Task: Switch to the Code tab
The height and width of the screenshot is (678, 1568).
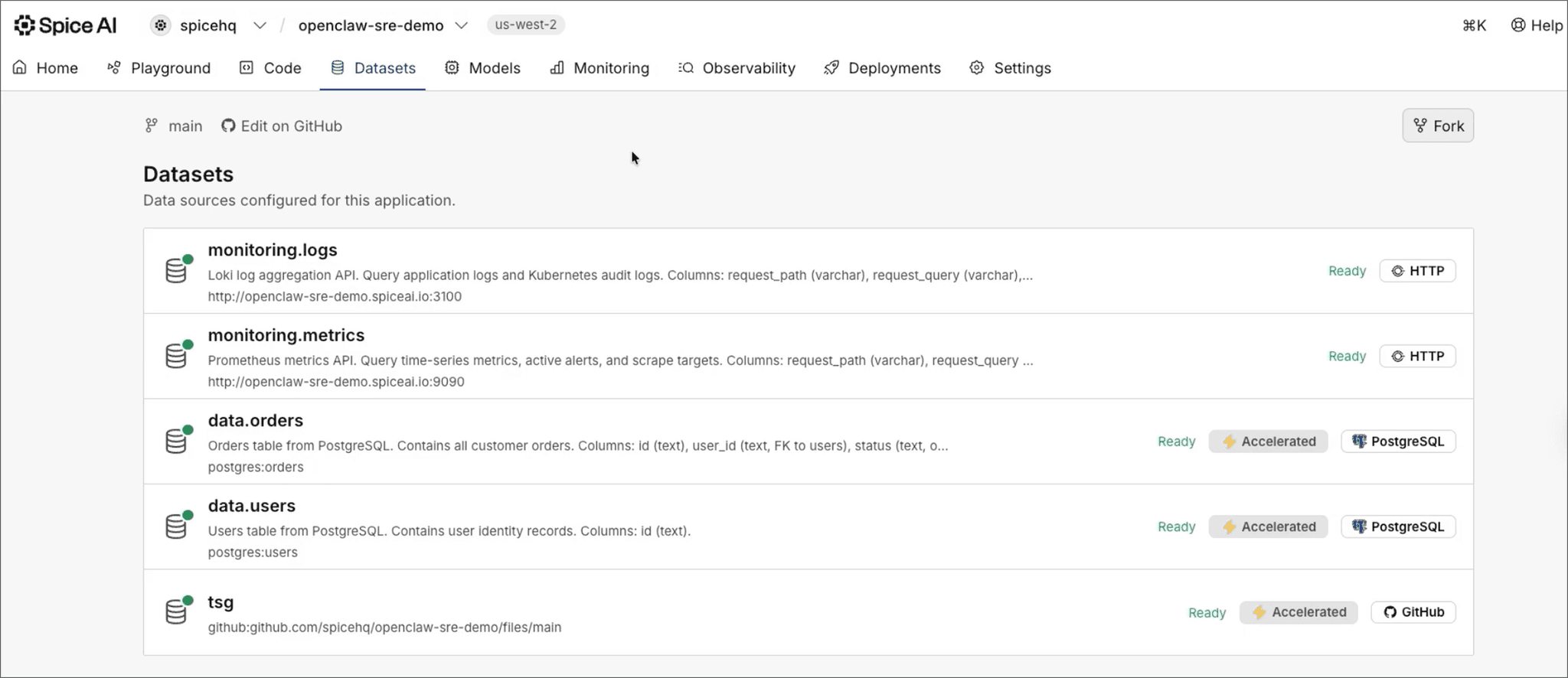Action: 270,68
